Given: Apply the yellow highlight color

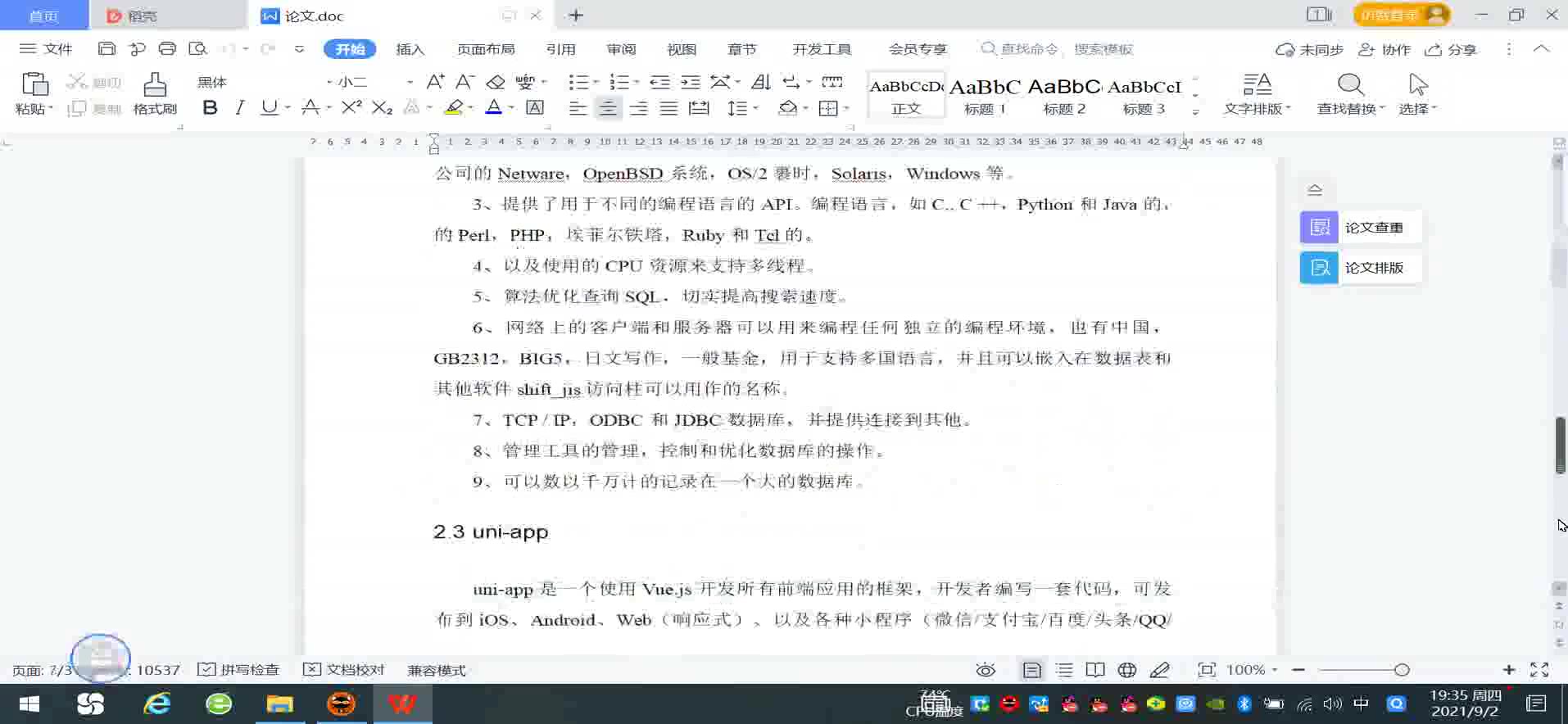Looking at the screenshot, I should click(x=453, y=107).
